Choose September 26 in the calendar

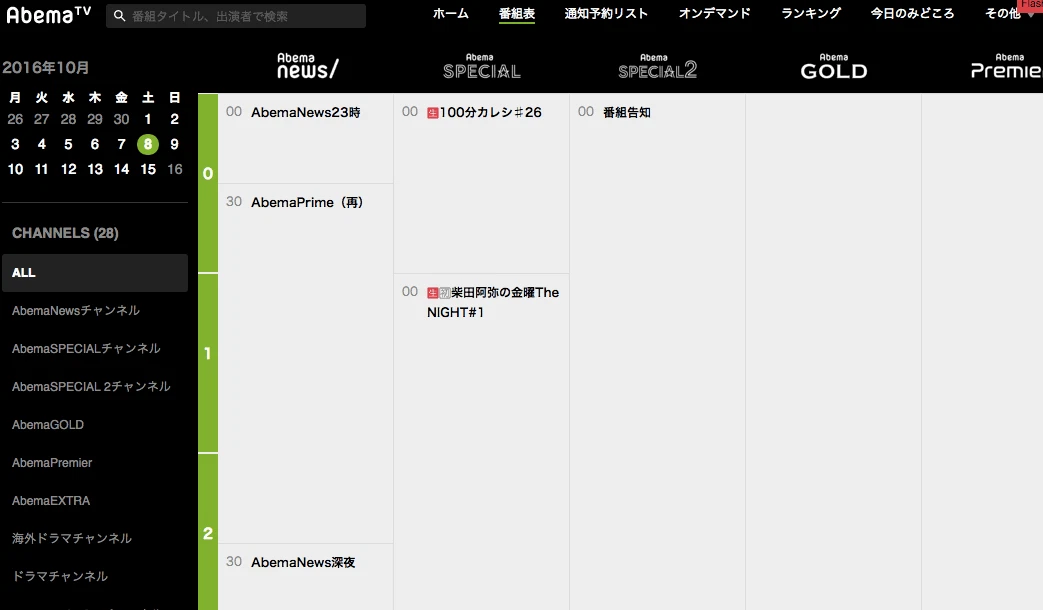[x=15, y=119]
